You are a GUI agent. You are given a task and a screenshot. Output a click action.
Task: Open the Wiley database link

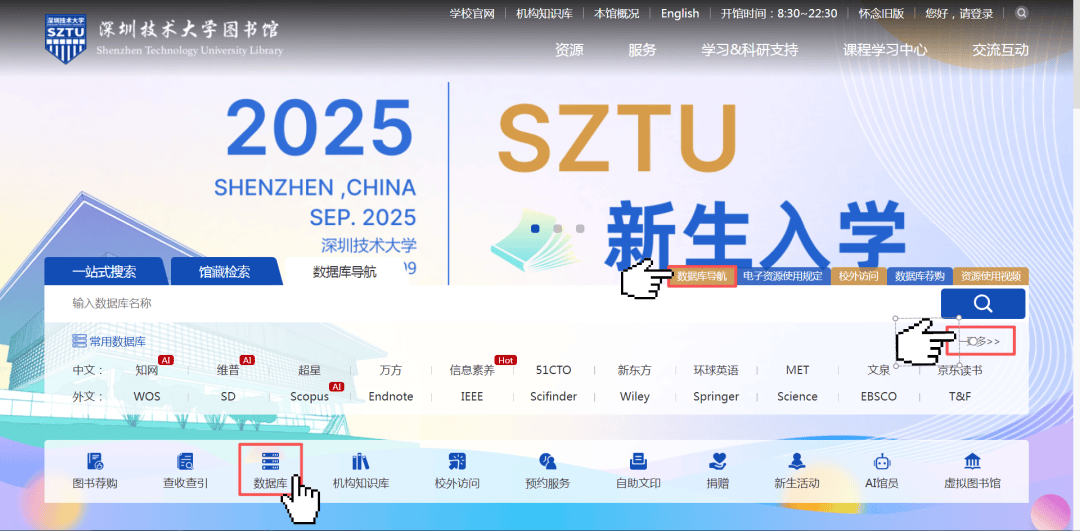[x=634, y=397]
